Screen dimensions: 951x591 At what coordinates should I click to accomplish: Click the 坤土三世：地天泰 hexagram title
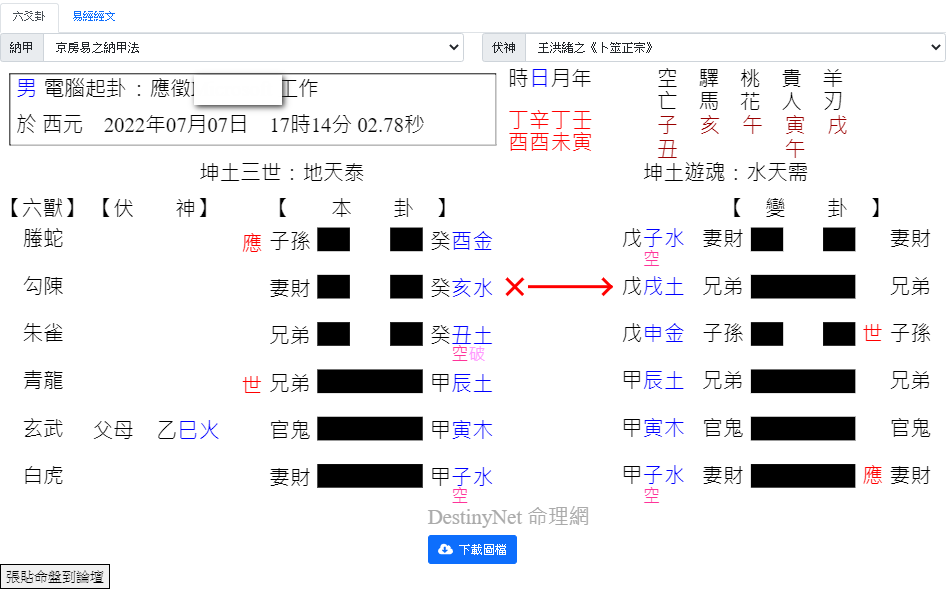click(282, 173)
